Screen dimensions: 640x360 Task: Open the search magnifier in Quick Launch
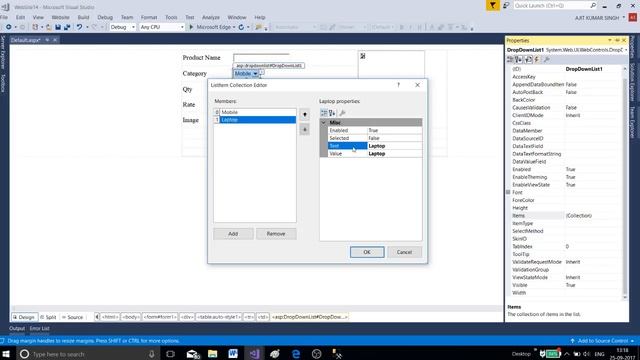tap(593, 5)
